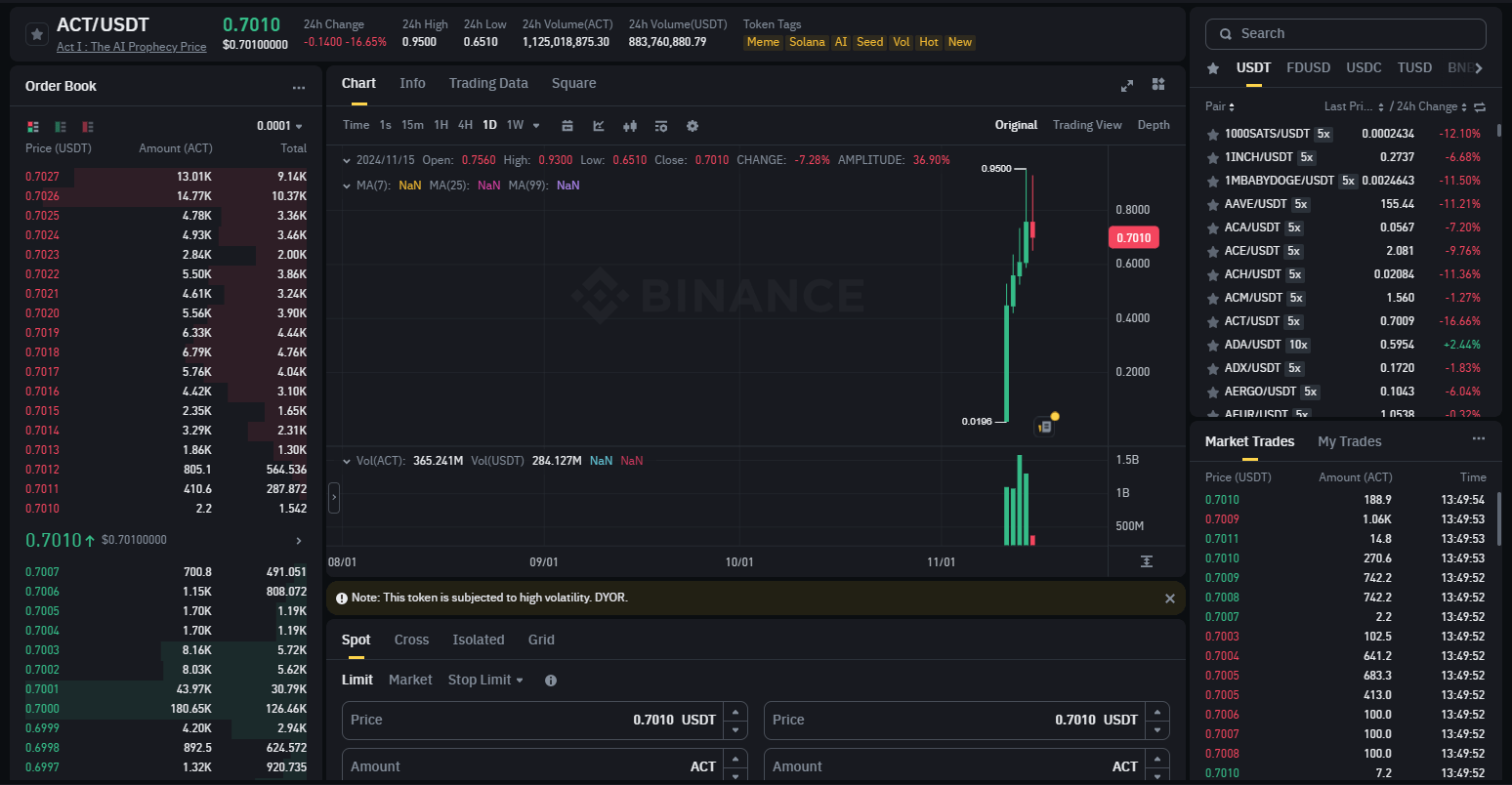
Task: Switch the last price/change display toggle icon
Action: (1480, 106)
